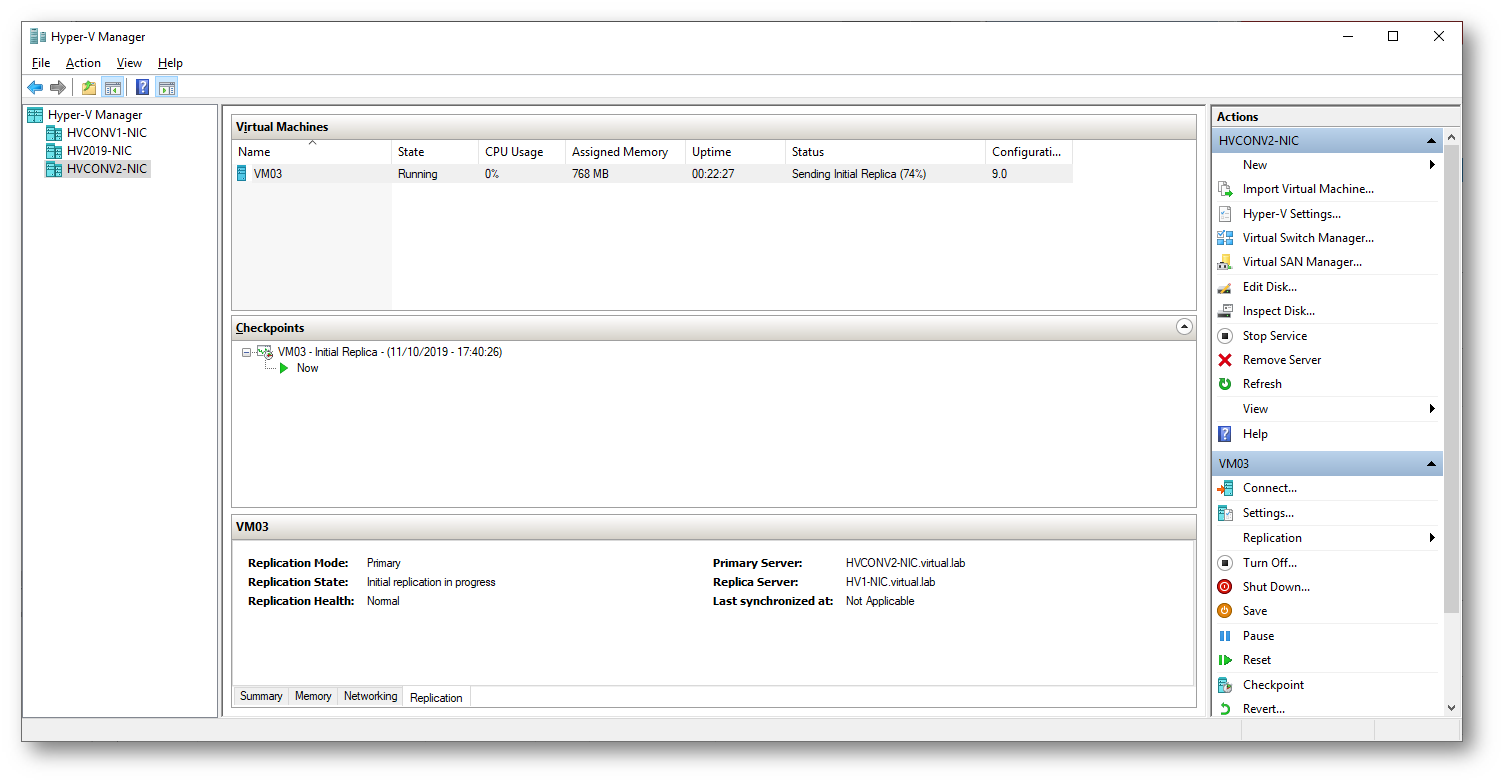Image resolution: width=1505 pixels, height=784 pixels.
Task: Click the Show/Hide Console Tree toolbar icon
Action: pos(113,87)
